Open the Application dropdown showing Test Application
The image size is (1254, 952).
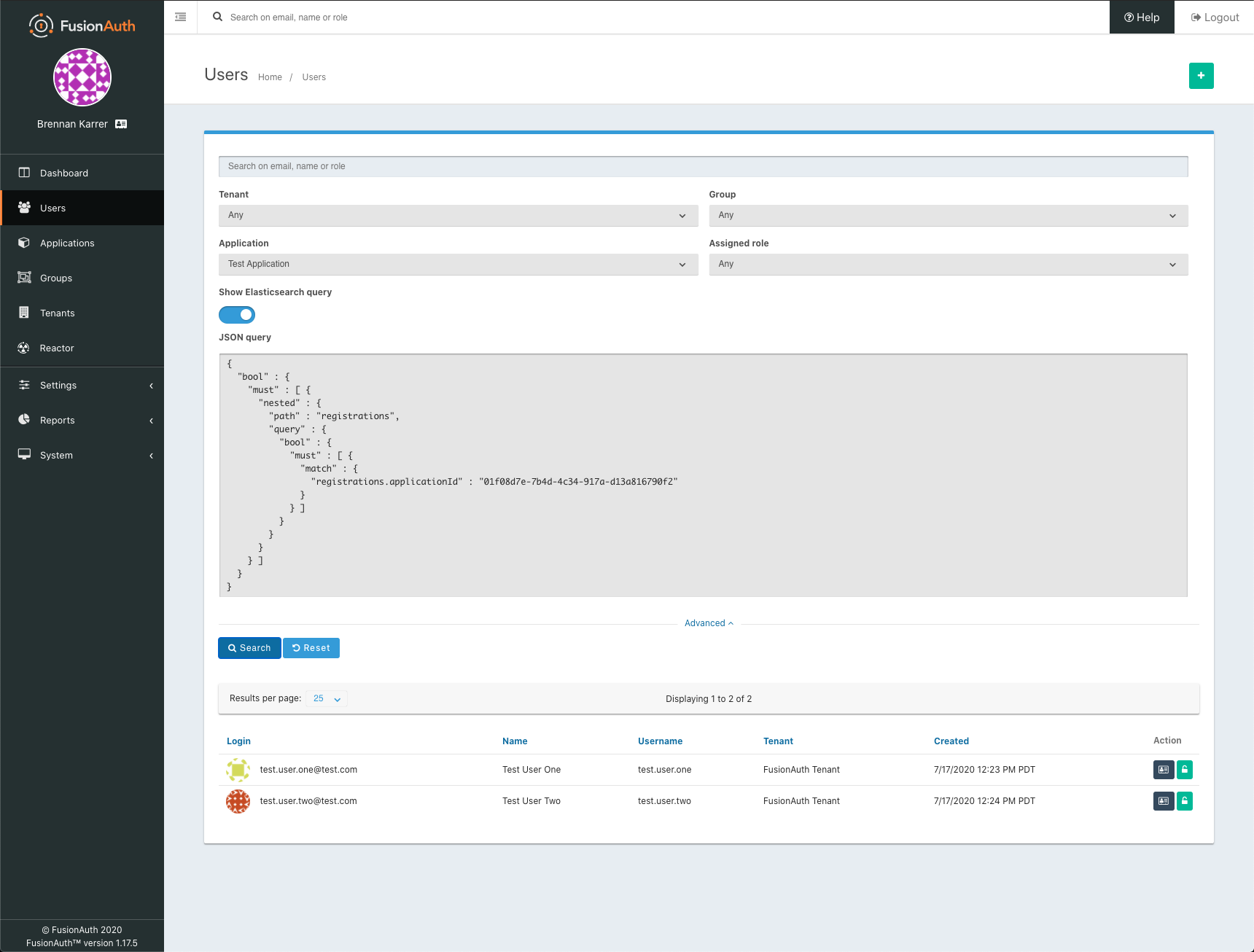[458, 264]
